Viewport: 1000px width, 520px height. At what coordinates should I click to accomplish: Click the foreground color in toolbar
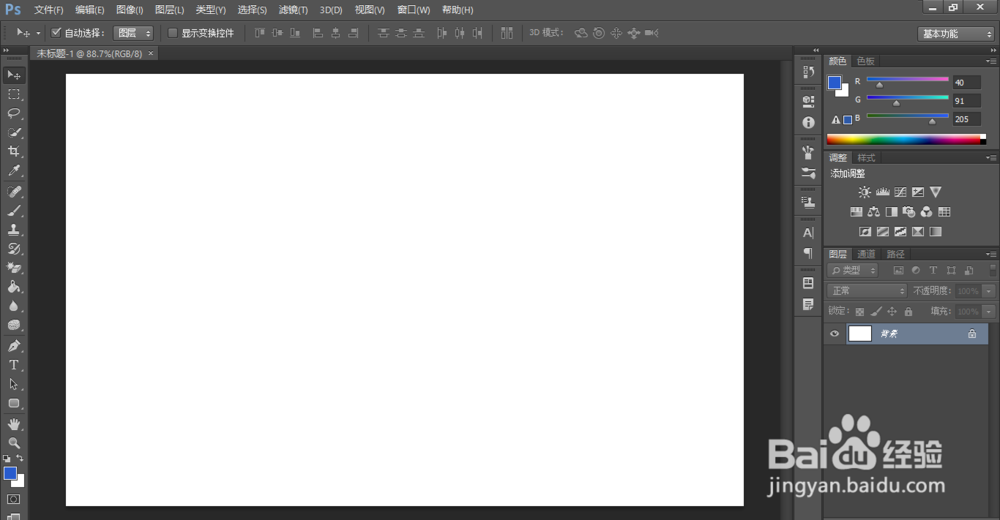point(10,473)
